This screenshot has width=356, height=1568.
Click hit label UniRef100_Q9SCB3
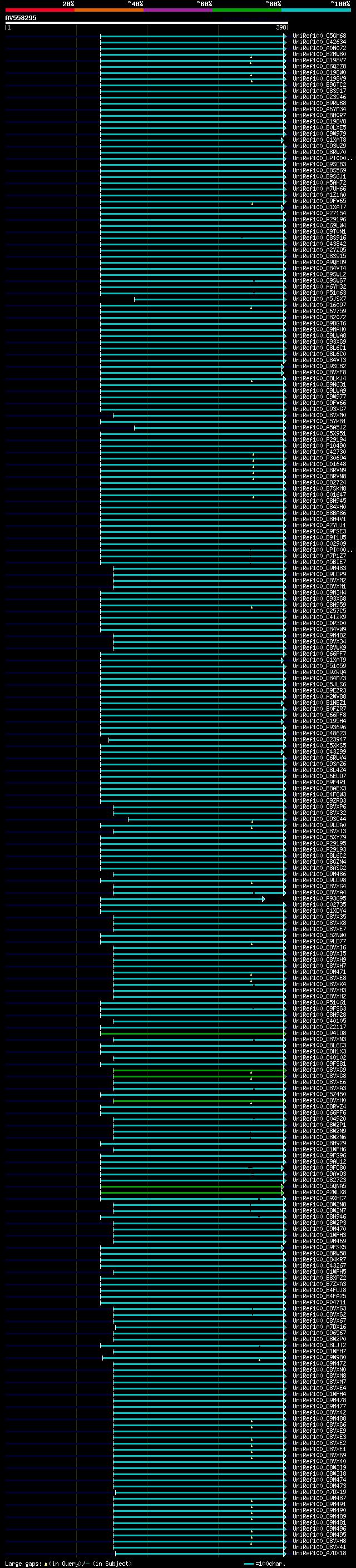tap(319, 164)
